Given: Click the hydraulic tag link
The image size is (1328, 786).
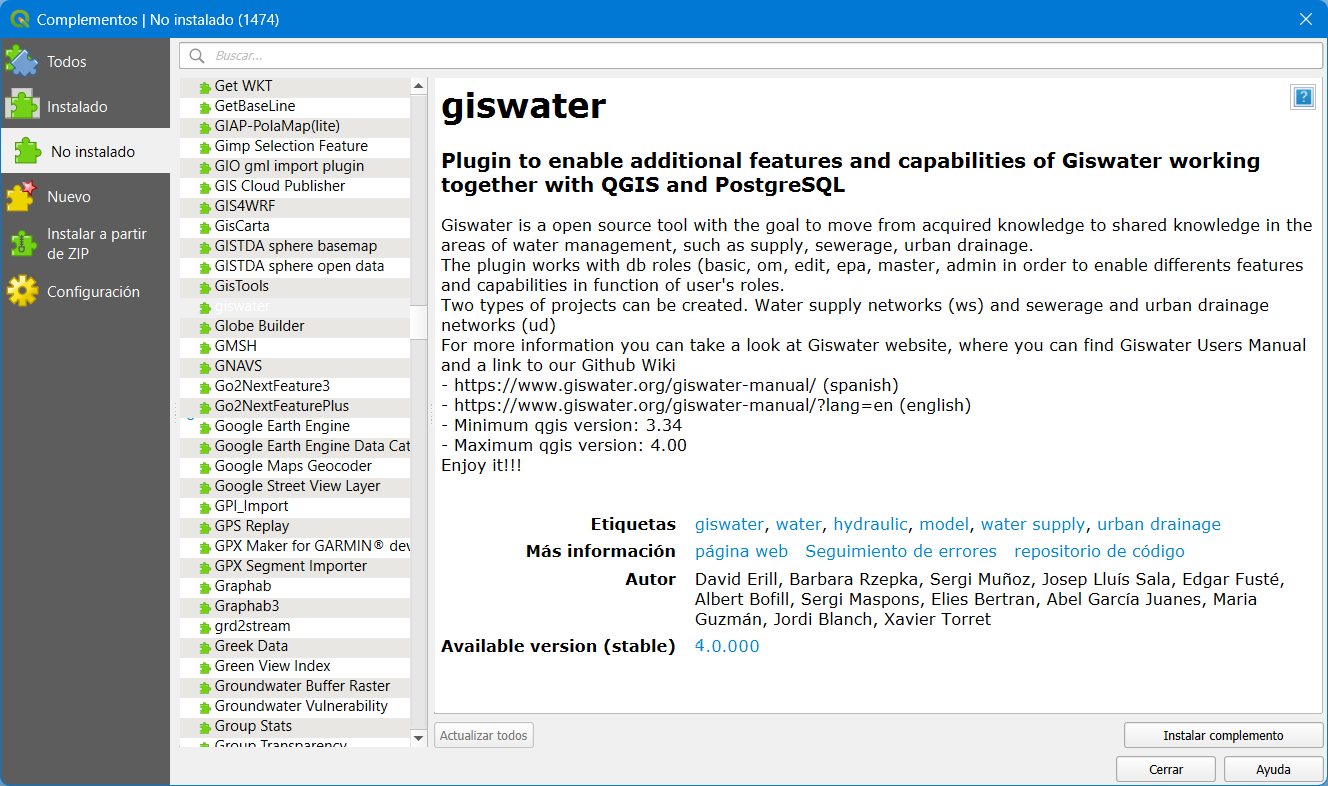Looking at the screenshot, I should 870,524.
